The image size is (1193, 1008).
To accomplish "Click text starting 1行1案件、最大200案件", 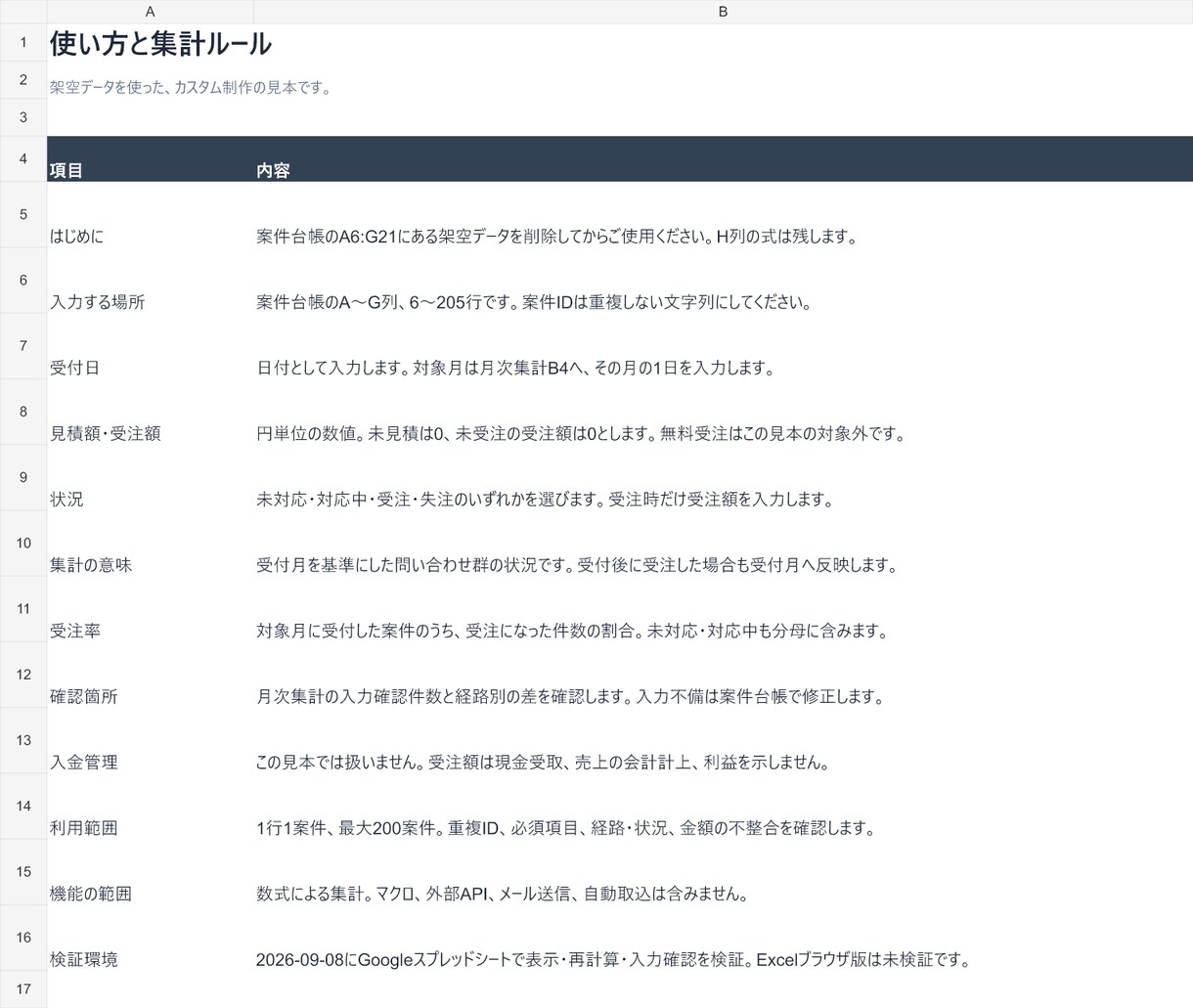I will click(x=565, y=827).
